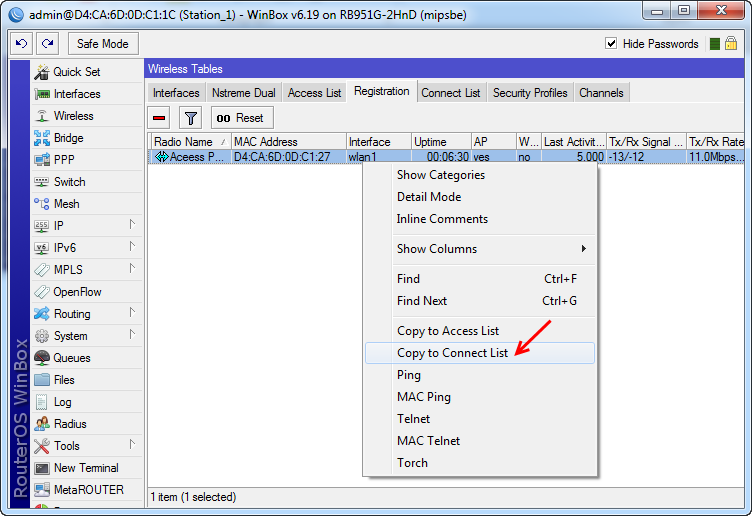The height and width of the screenshot is (516, 752).
Task: Expand the IPv6 submenu
Action: (x=132, y=246)
